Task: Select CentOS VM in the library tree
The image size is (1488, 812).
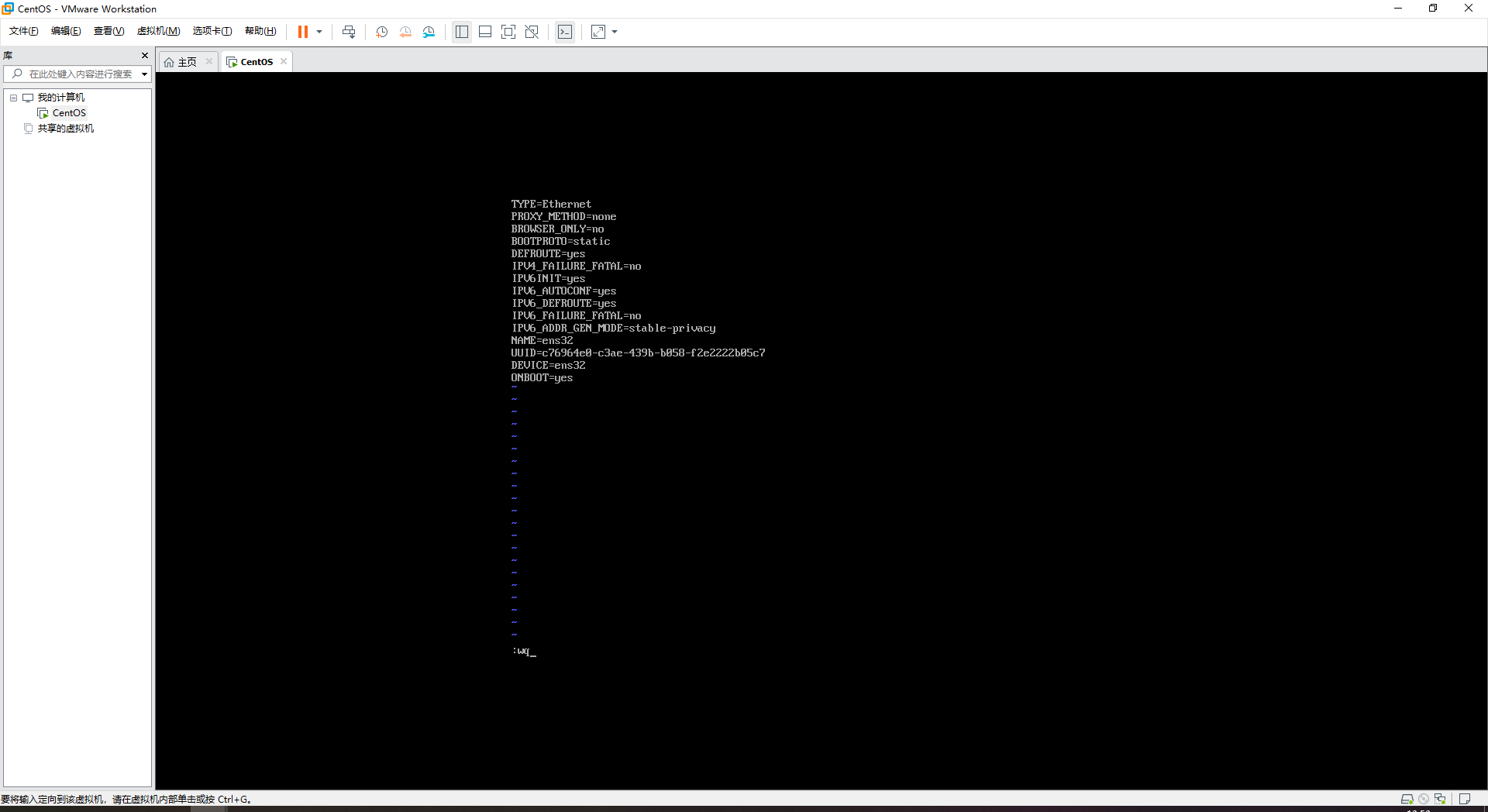Action: [x=69, y=113]
